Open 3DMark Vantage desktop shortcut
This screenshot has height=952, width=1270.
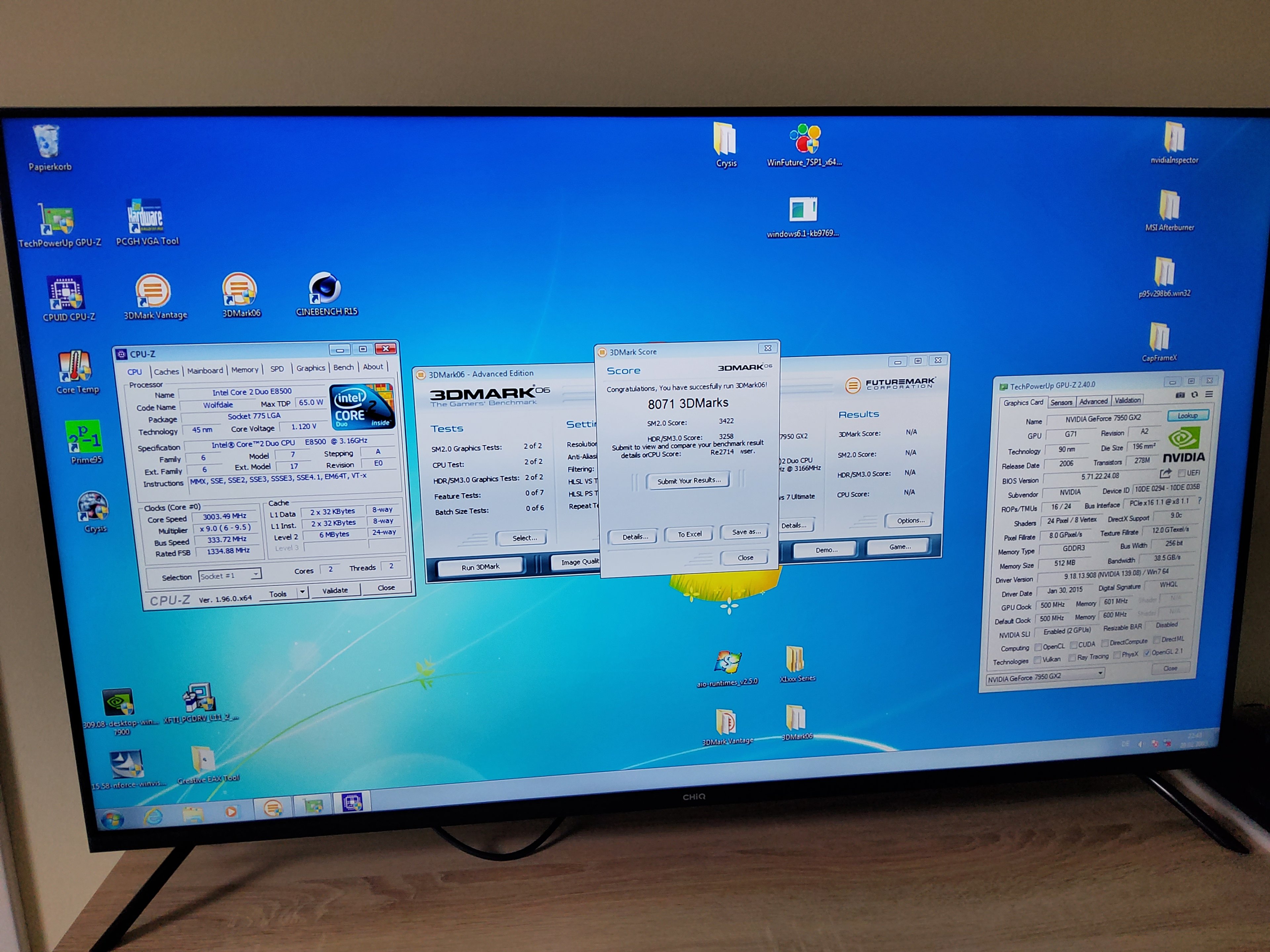point(153,291)
